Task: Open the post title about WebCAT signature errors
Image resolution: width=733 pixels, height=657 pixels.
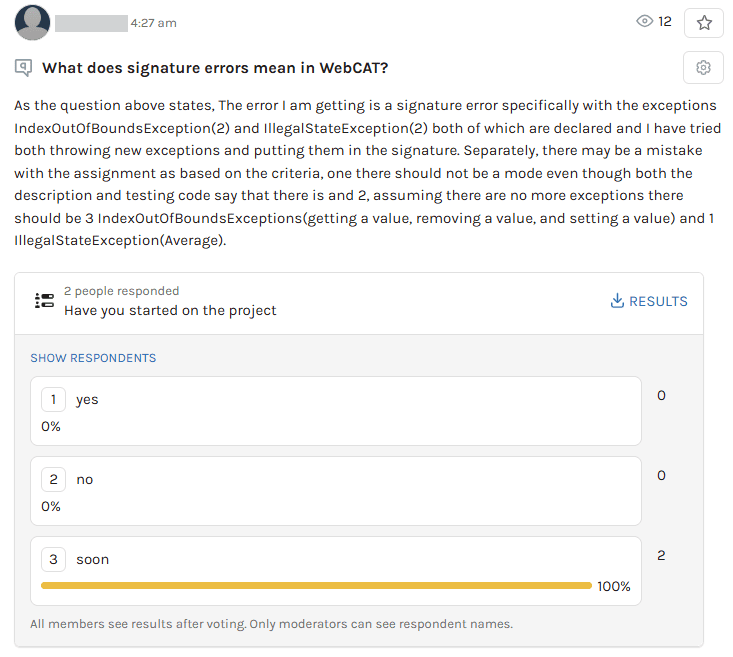Action: [x=215, y=68]
